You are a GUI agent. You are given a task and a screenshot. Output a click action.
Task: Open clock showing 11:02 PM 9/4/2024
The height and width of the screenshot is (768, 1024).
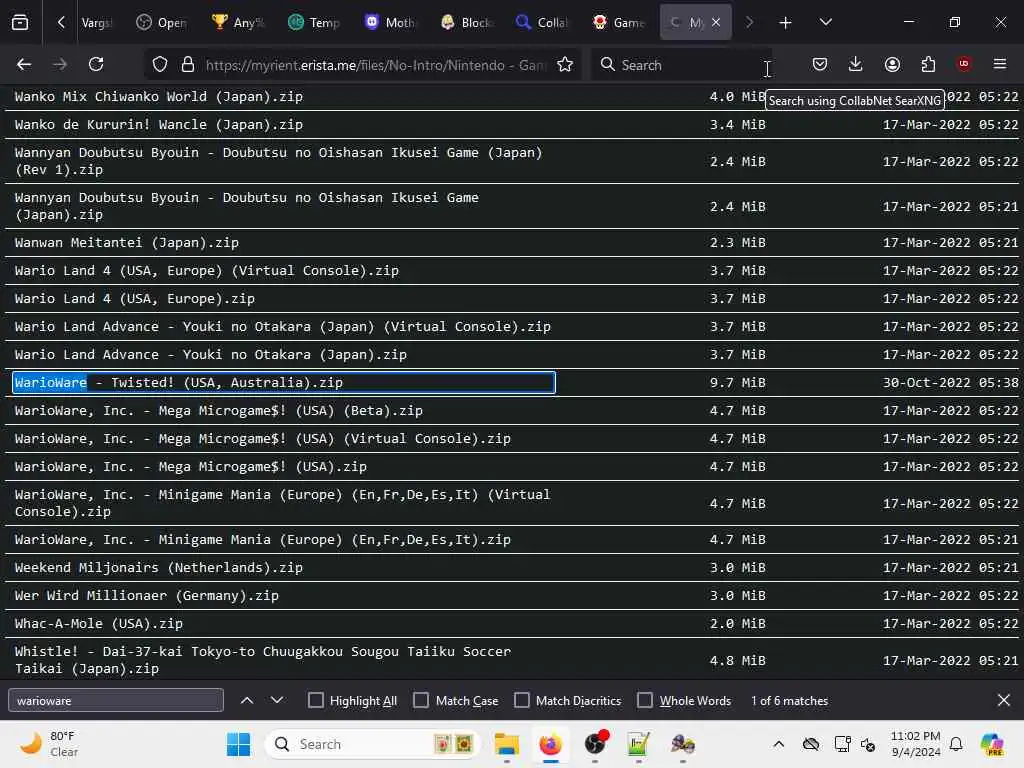coord(916,744)
